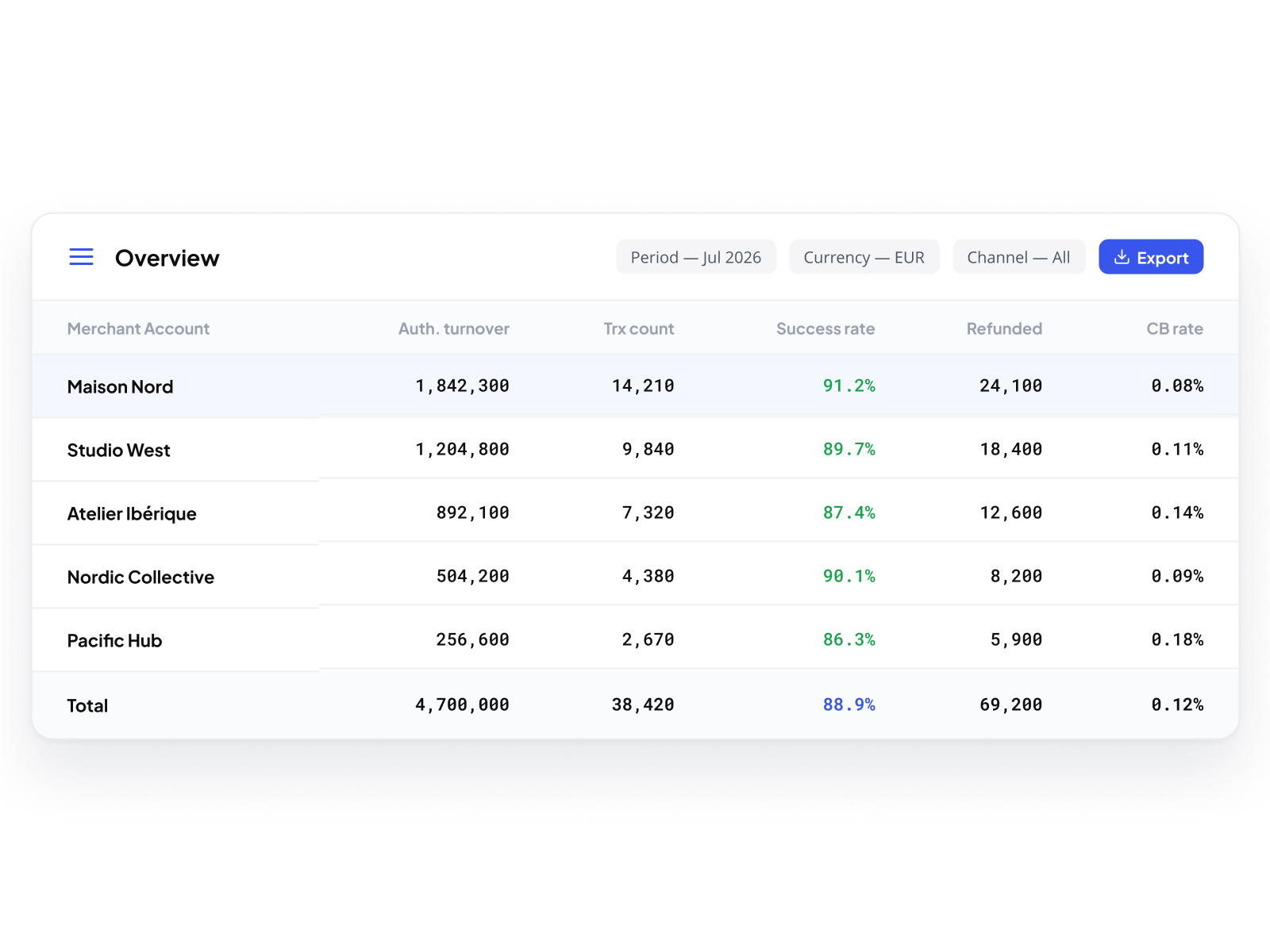The width and height of the screenshot is (1270, 952).
Task: Click Maison Nord CB rate 0.08%
Action: (x=1177, y=386)
